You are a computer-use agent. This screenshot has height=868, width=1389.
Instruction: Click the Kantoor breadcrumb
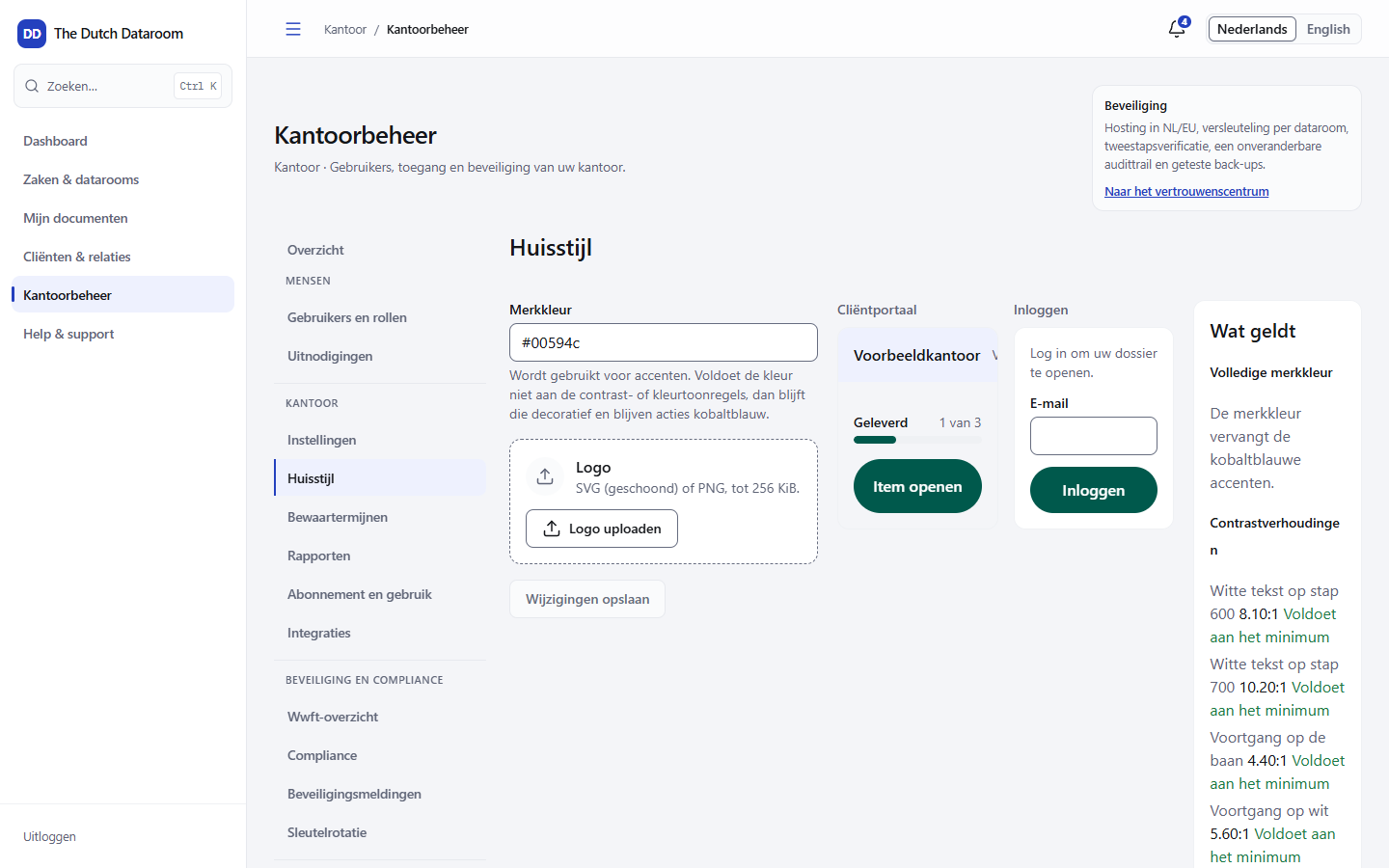coord(345,29)
